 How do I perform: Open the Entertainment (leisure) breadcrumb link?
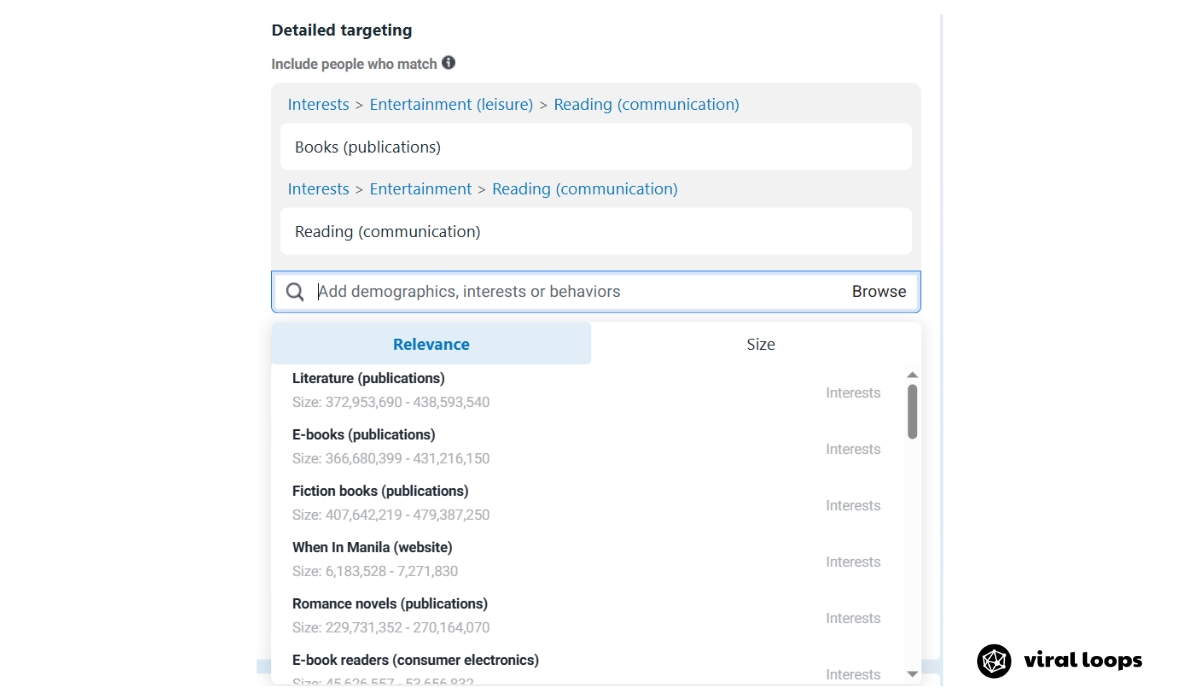451,104
